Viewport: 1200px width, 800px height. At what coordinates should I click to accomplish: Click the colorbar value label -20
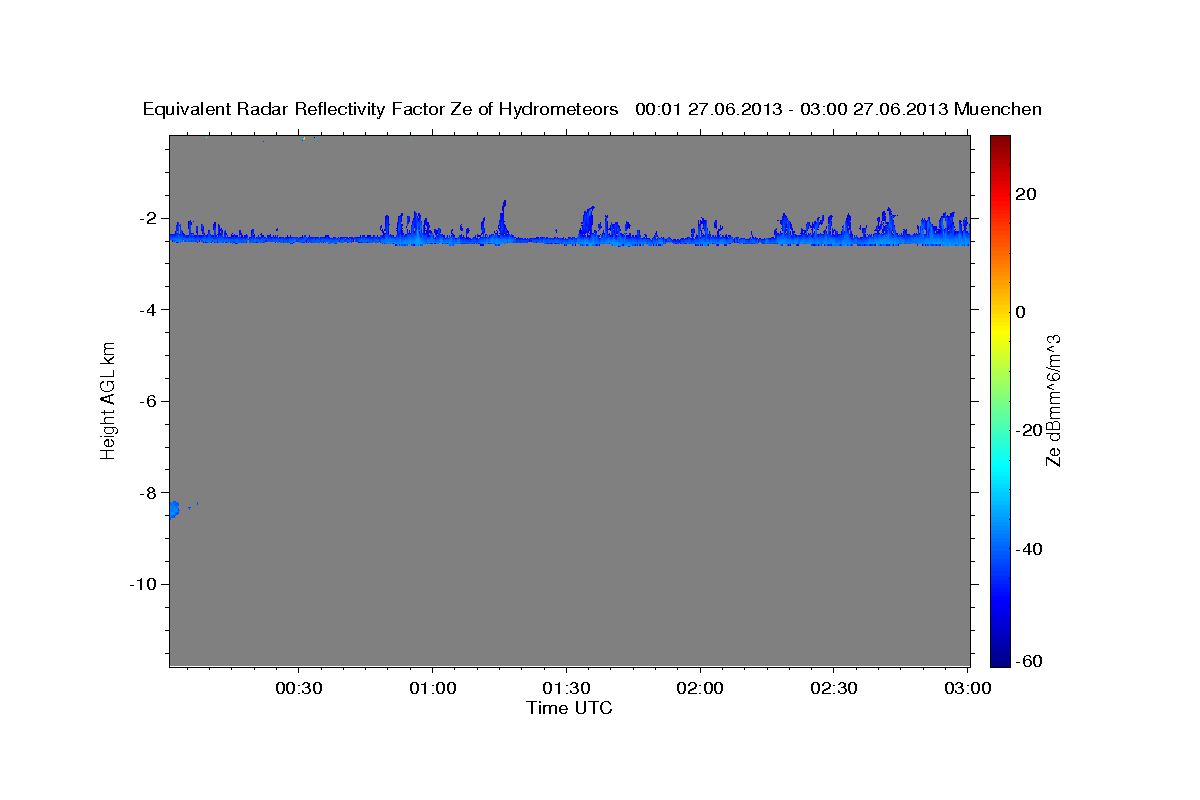click(x=1029, y=430)
